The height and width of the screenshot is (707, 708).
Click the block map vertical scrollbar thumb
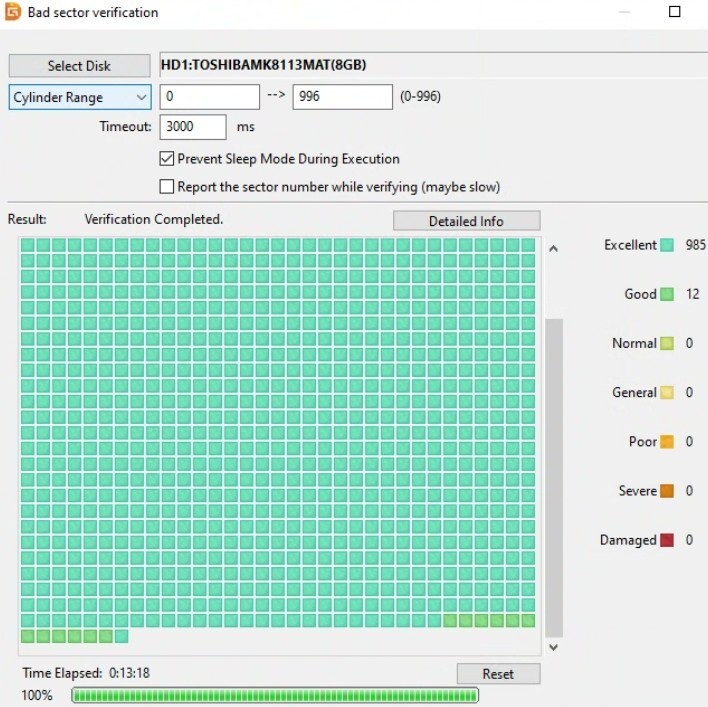554,478
